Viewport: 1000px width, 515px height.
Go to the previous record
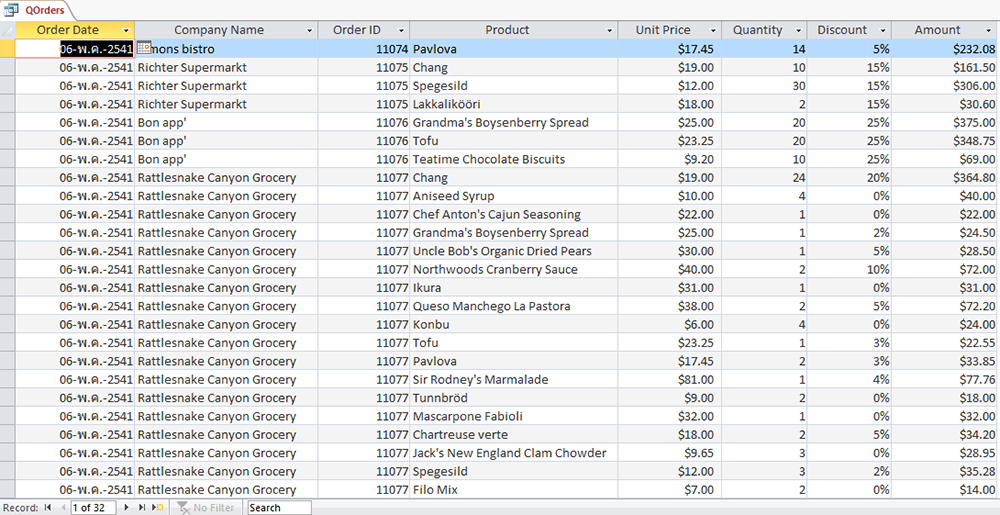tap(62, 508)
